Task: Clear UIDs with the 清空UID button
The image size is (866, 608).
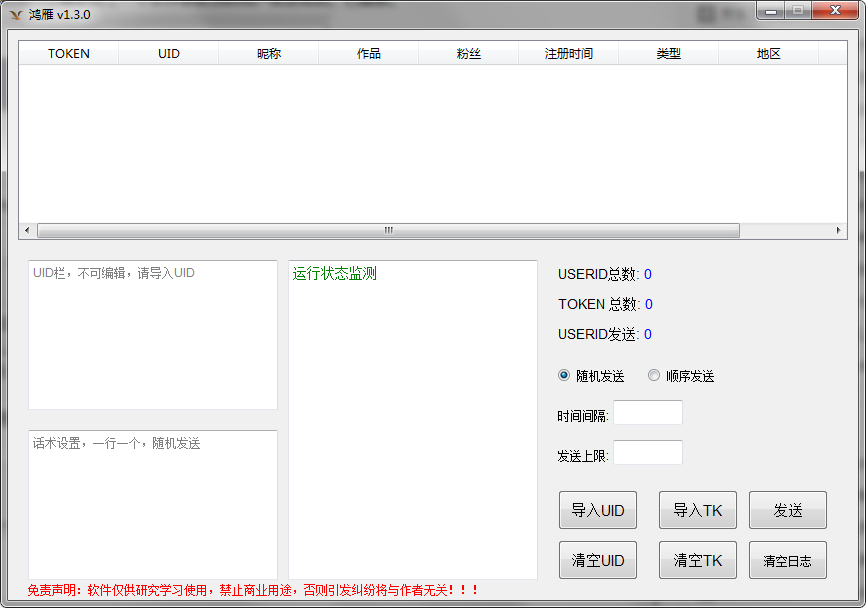Action: pos(597,560)
